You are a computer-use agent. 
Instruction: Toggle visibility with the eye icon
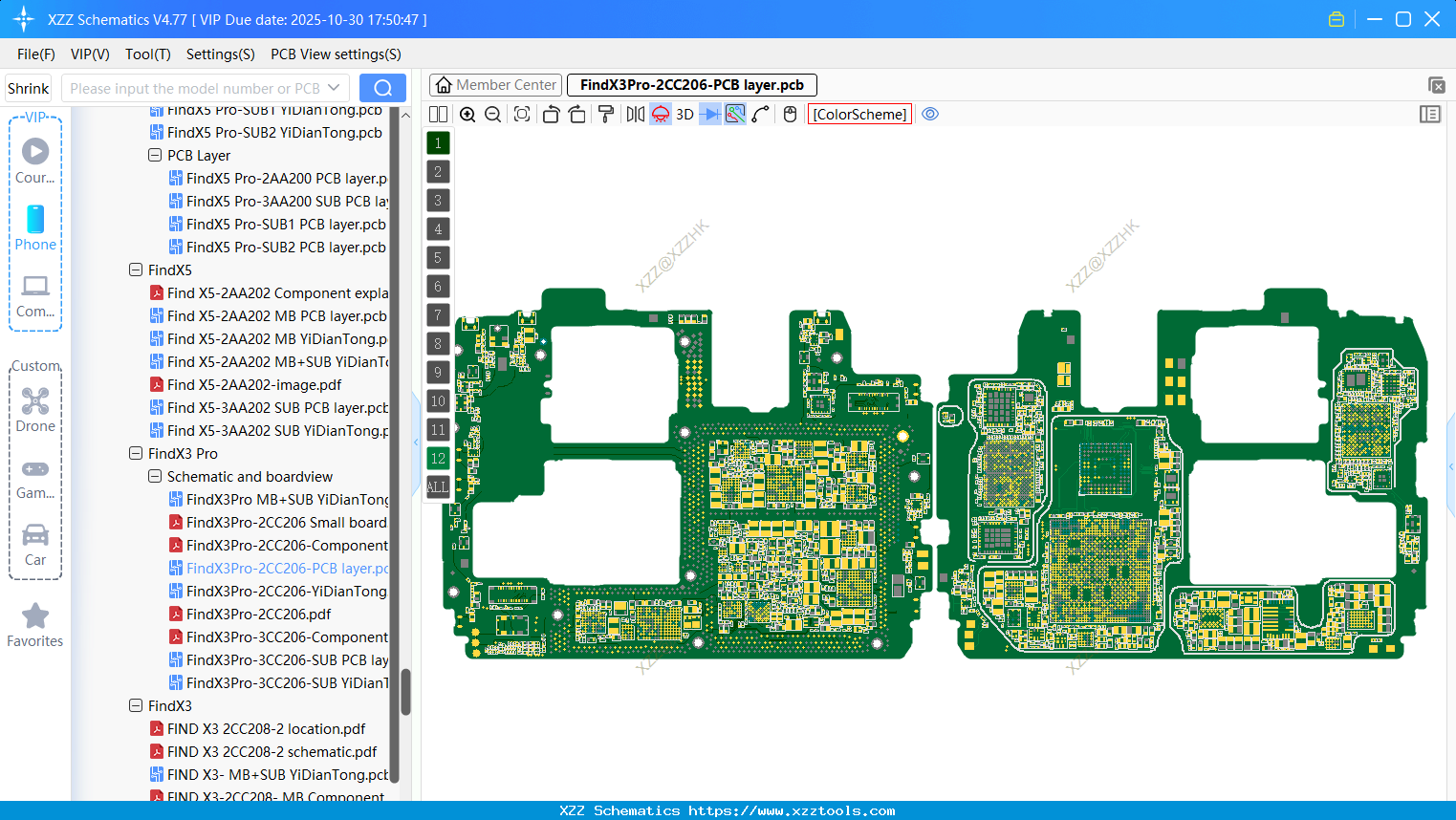point(930,114)
